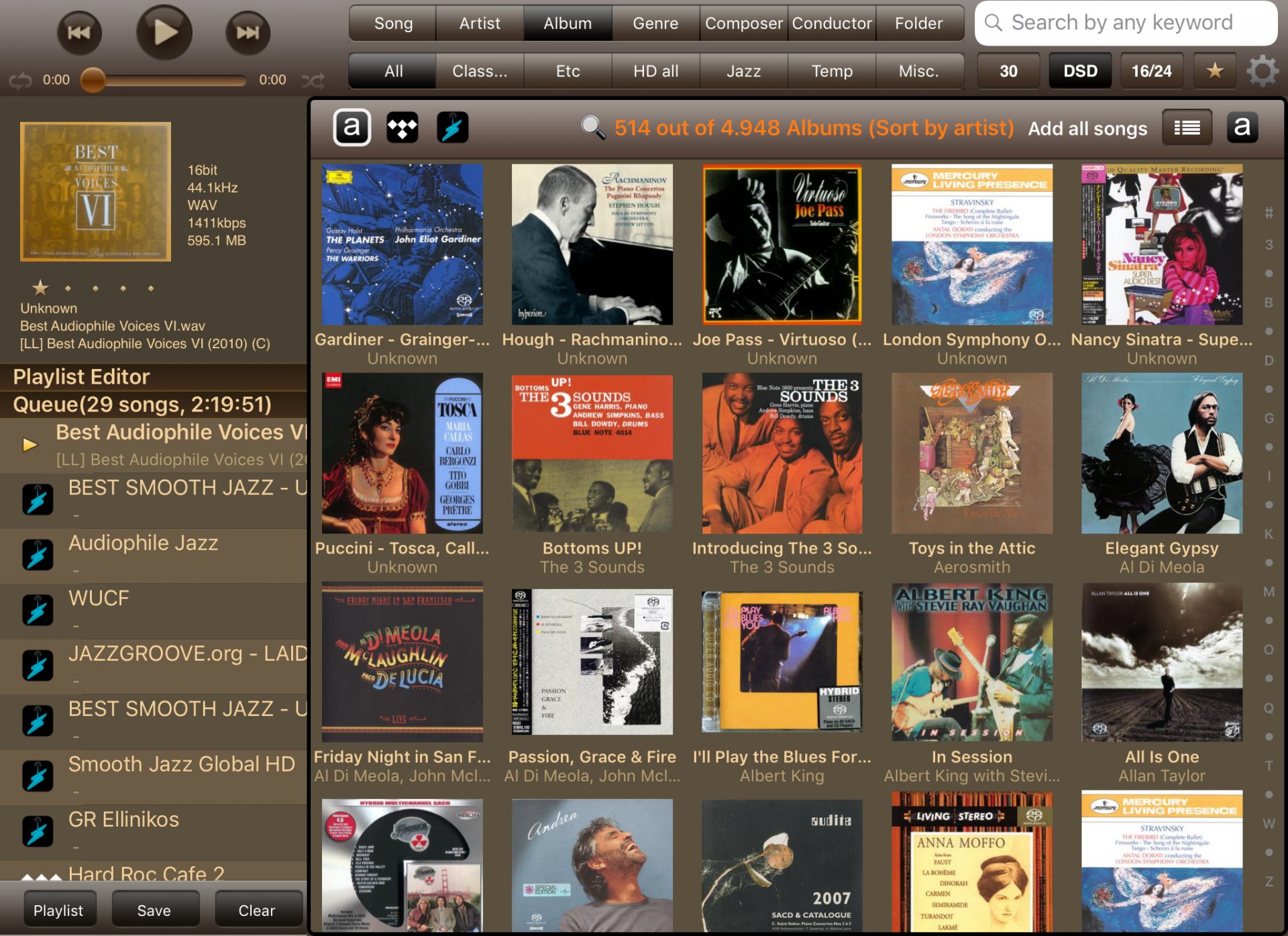
Task: Click Add all songs
Action: (1087, 128)
